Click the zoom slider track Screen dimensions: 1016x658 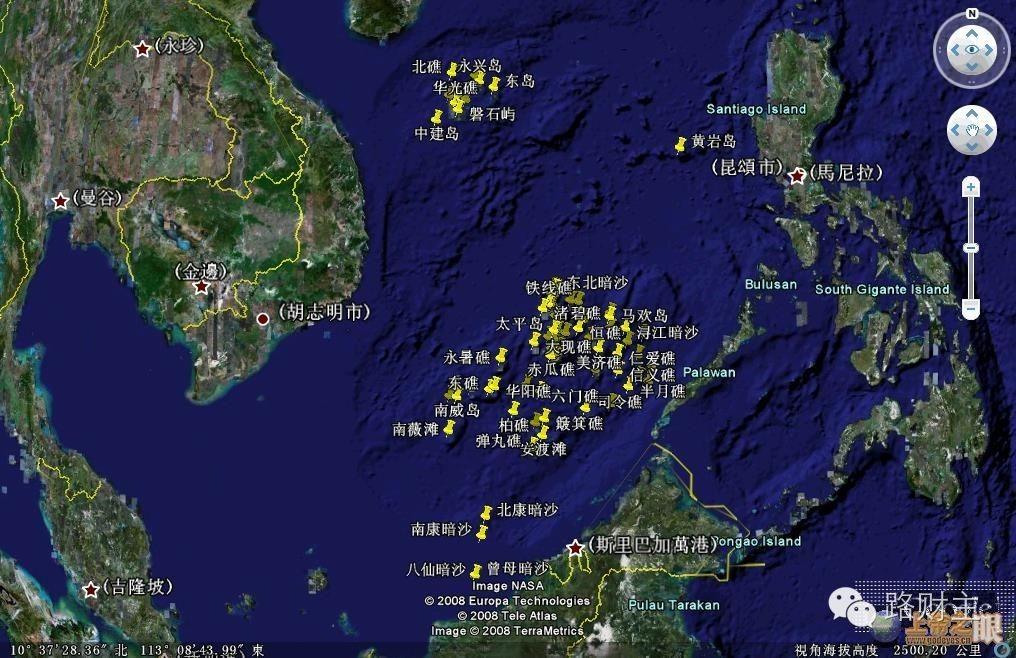click(971, 246)
